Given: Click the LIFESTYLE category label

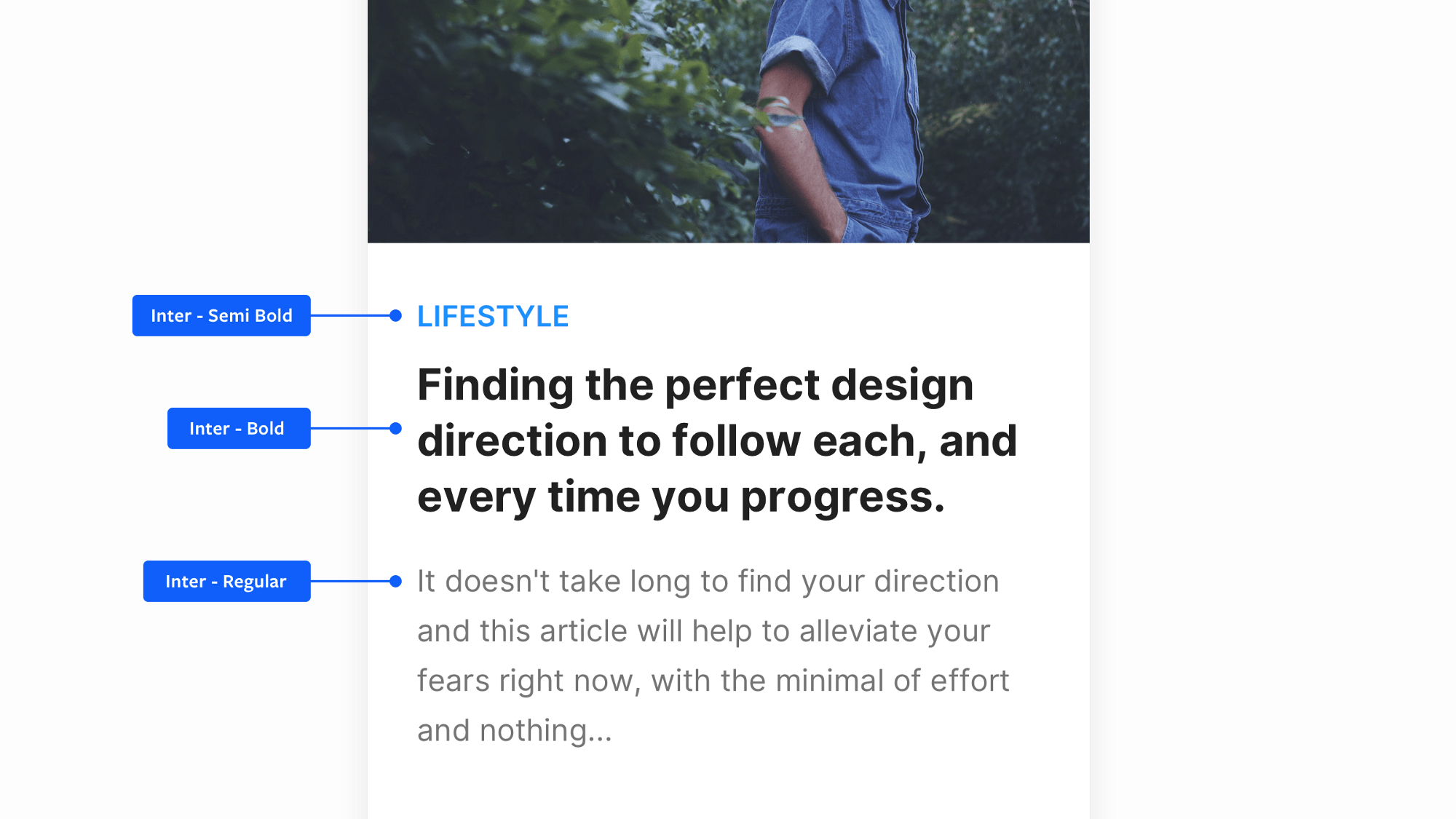Looking at the screenshot, I should pyautogui.click(x=493, y=316).
